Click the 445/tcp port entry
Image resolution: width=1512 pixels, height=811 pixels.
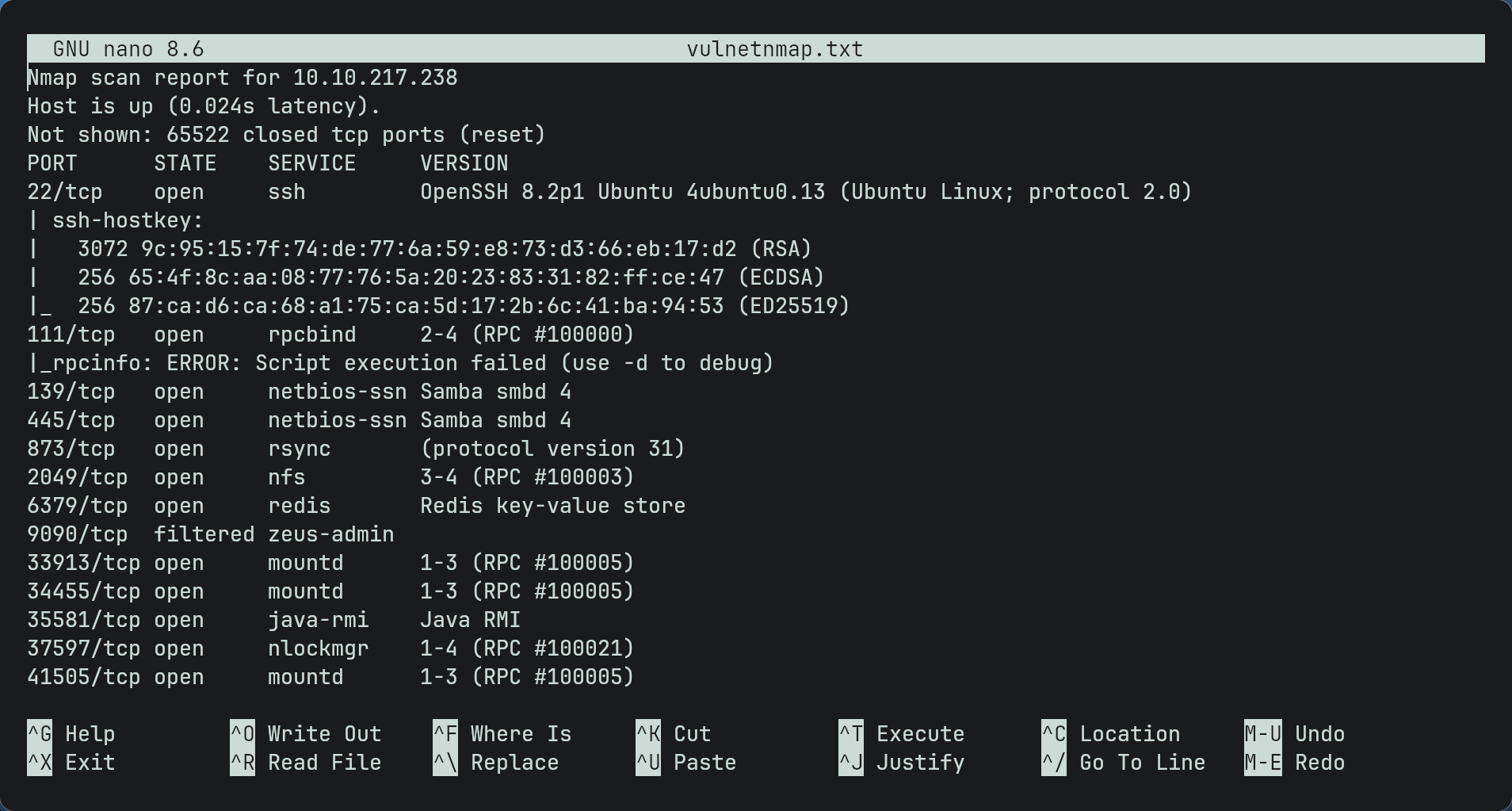tap(71, 420)
